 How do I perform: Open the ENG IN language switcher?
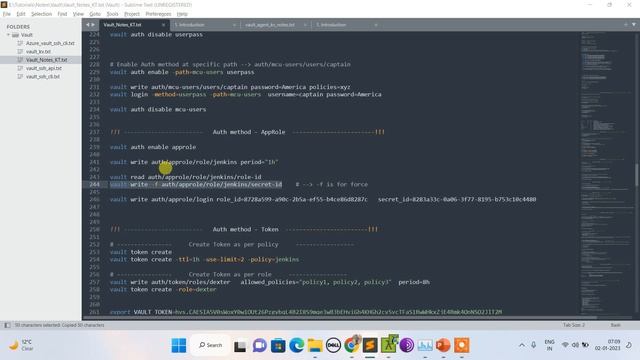pos(549,345)
